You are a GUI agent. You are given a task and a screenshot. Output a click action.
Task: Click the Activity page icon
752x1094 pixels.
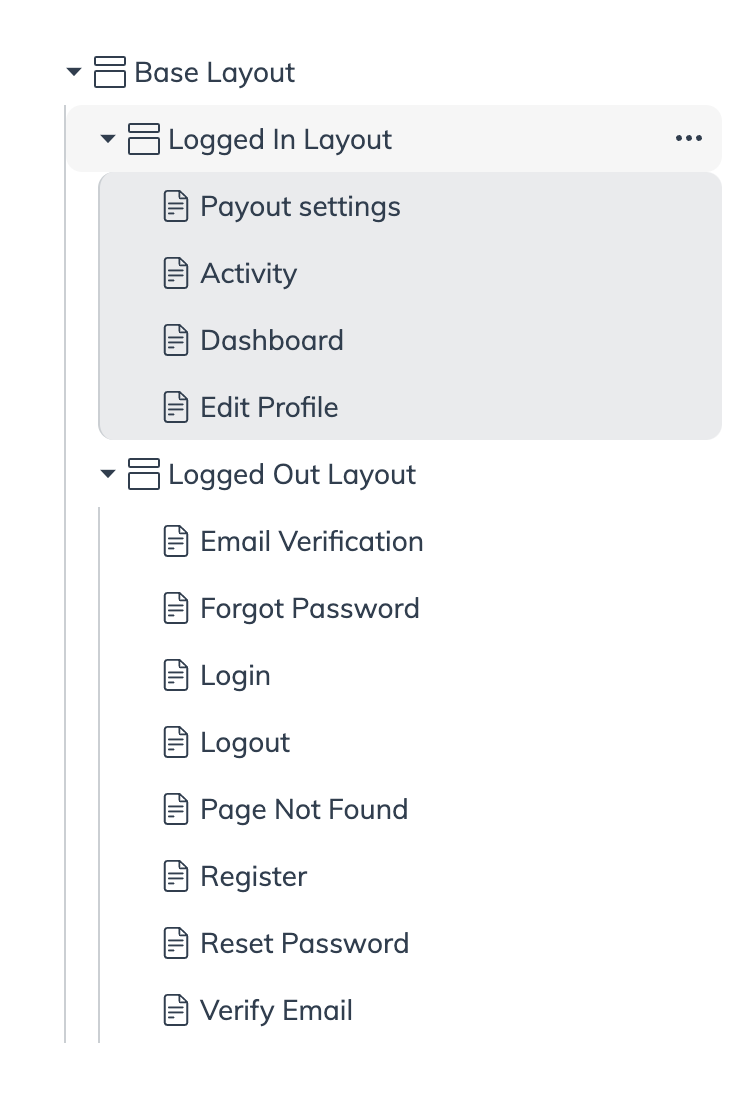coord(176,273)
